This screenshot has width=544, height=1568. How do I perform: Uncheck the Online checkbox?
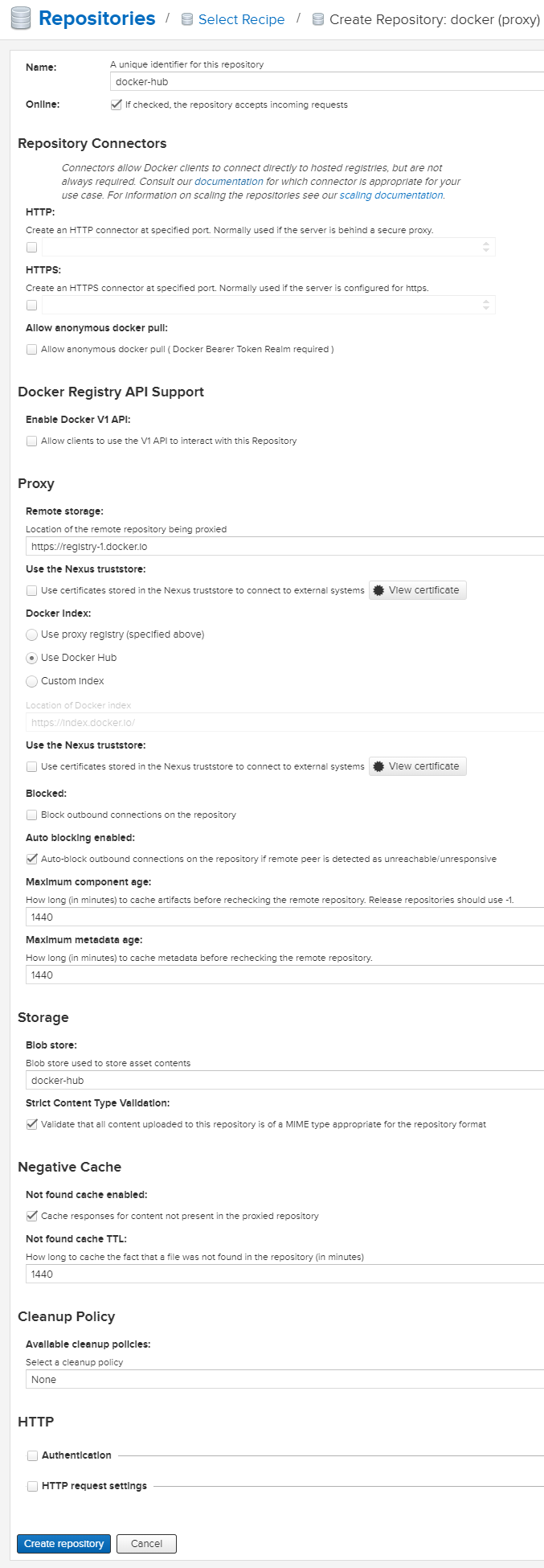point(116,105)
